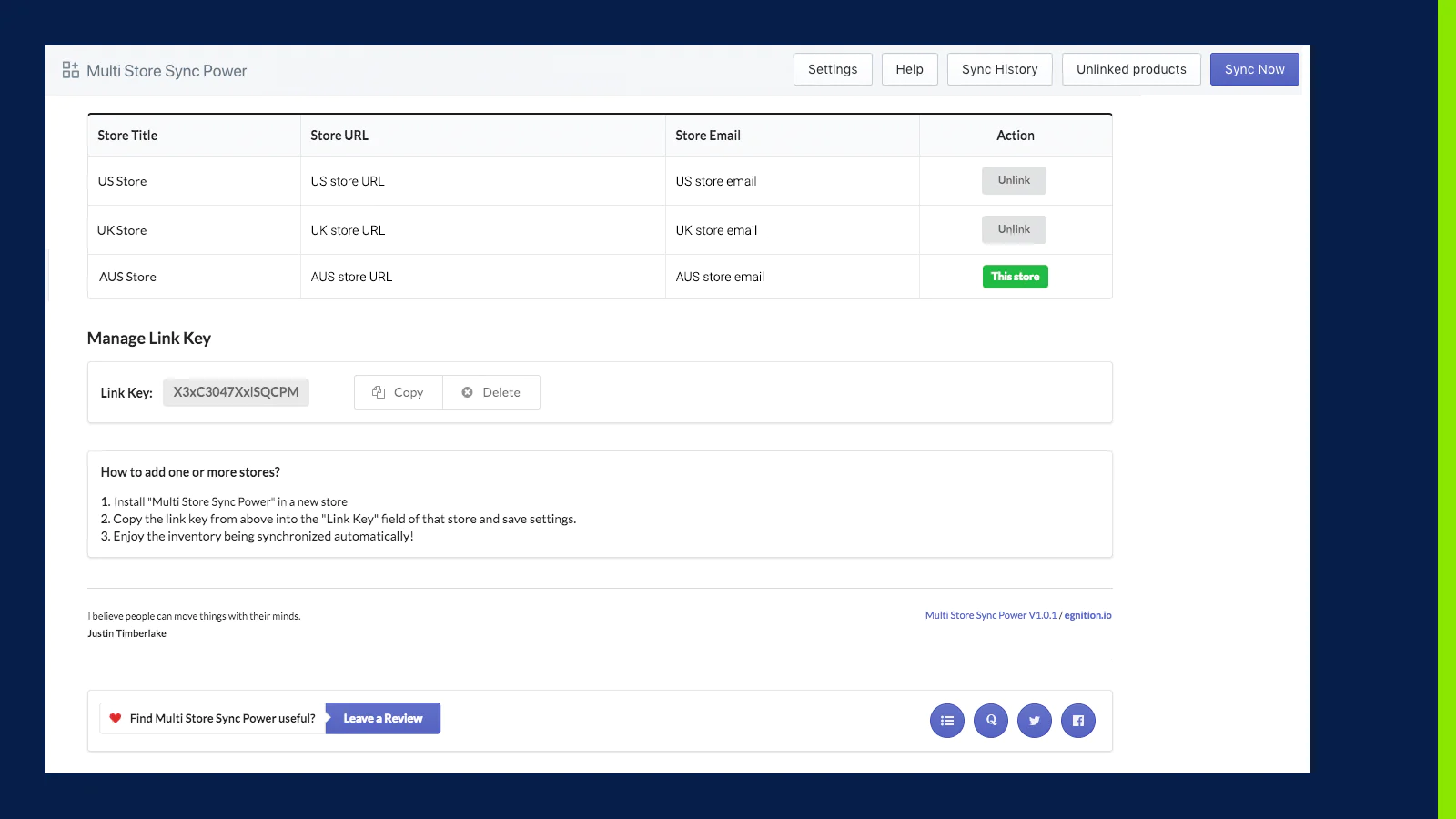Viewport: 1456px width, 819px height.
Task: View Unlinked products
Action: 1130,68
